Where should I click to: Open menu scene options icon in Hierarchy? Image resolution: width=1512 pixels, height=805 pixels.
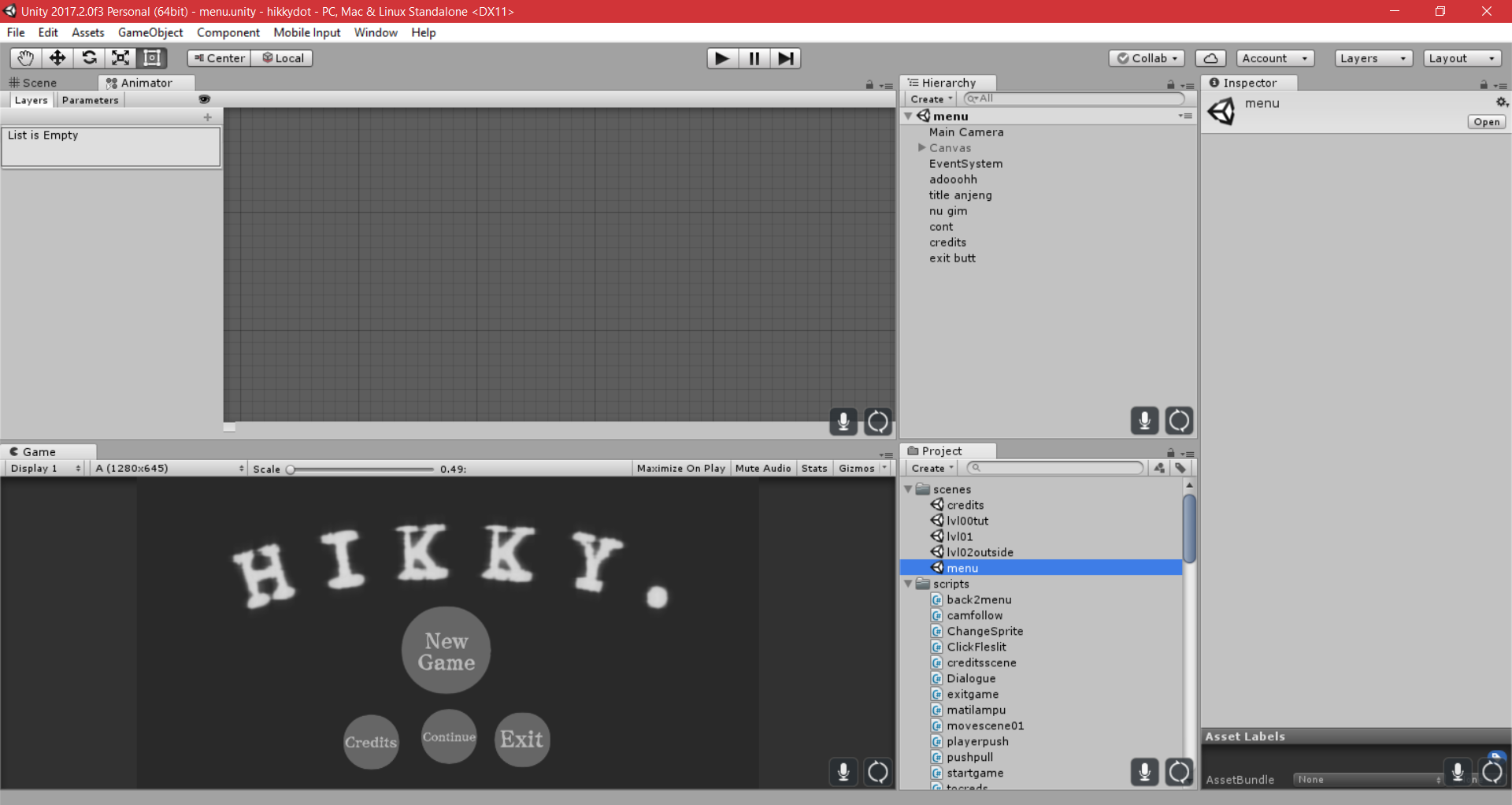1185,116
